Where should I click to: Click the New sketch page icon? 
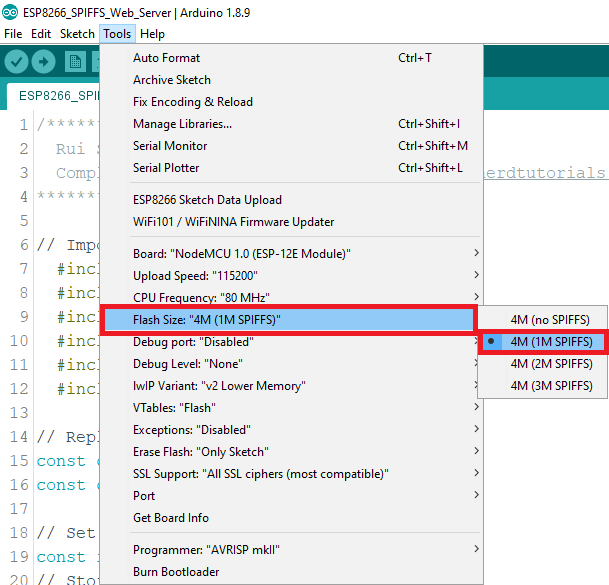(x=75, y=62)
